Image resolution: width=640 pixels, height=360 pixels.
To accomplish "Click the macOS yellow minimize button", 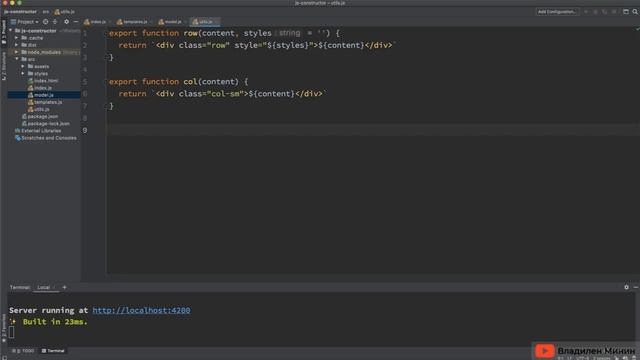I will 12,2.
